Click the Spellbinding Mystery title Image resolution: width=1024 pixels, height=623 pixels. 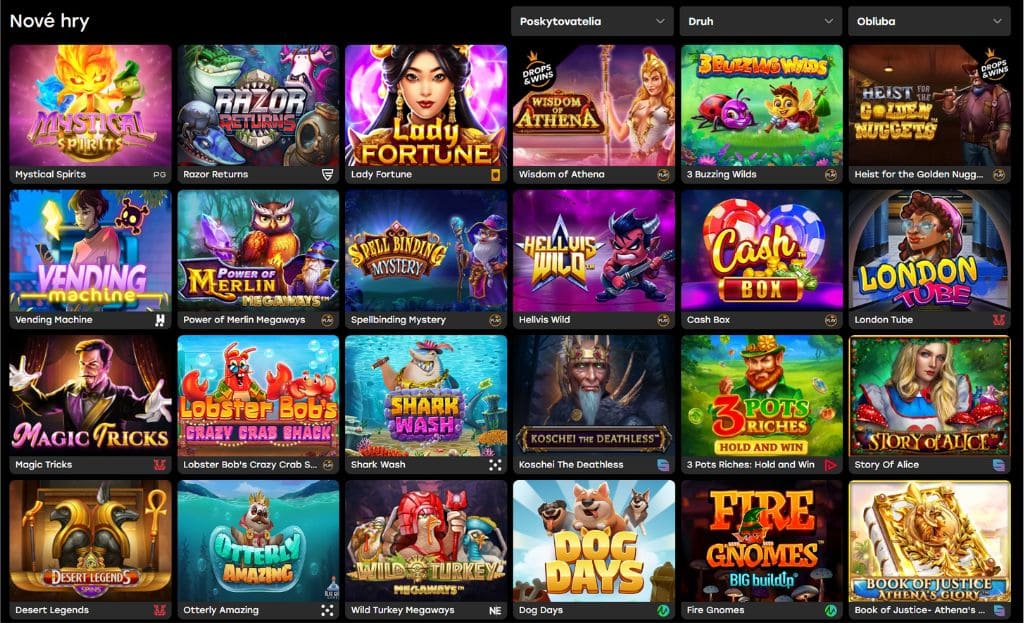coord(398,320)
